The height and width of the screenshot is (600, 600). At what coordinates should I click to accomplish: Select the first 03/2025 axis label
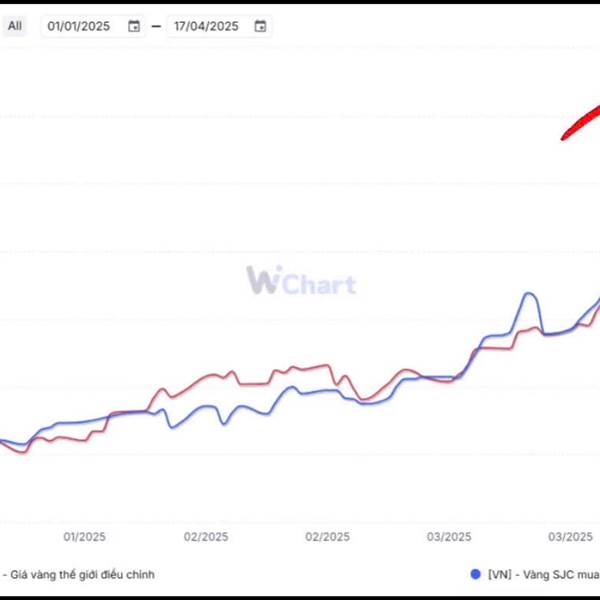tap(449, 537)
